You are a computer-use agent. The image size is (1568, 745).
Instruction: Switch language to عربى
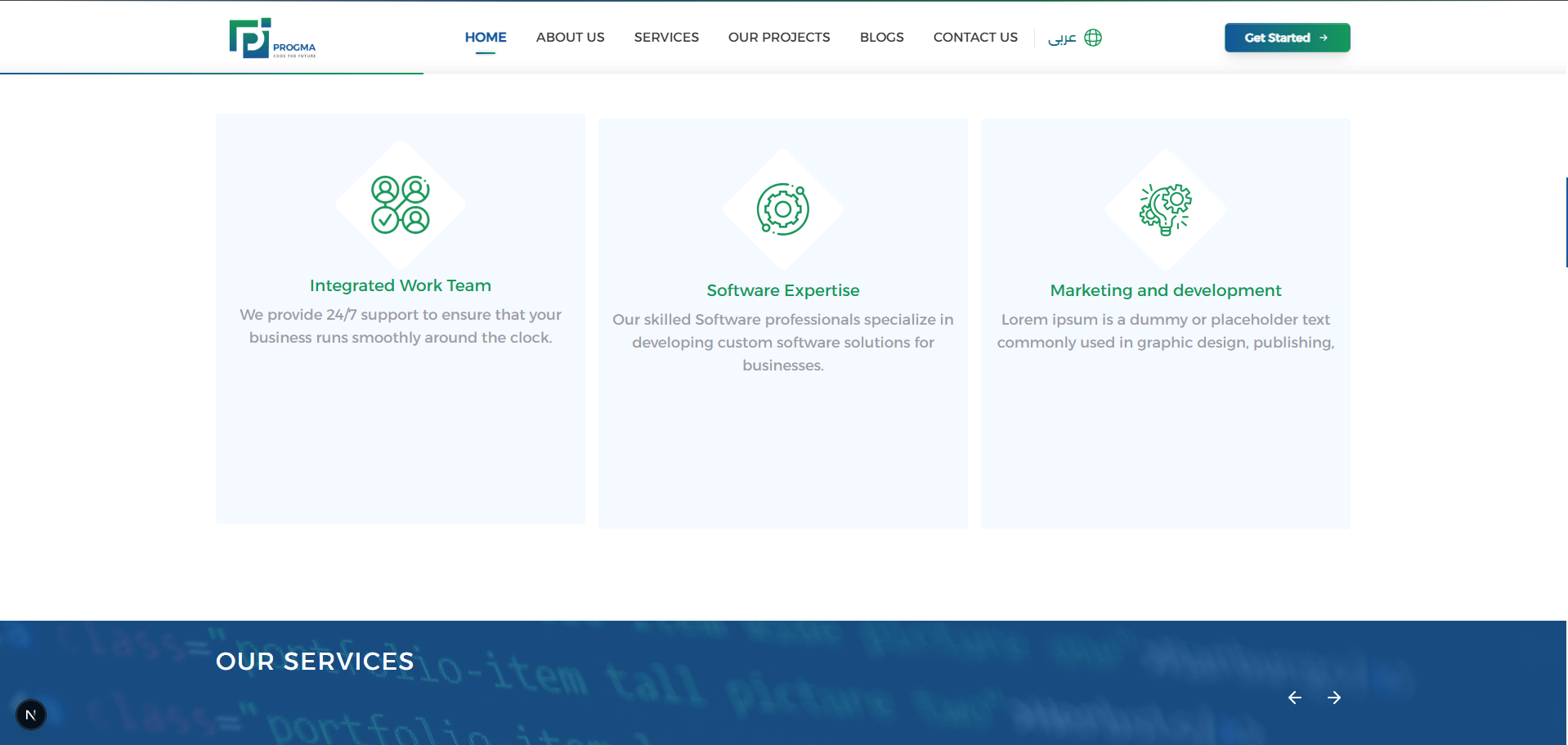(x=1063, y=38)
